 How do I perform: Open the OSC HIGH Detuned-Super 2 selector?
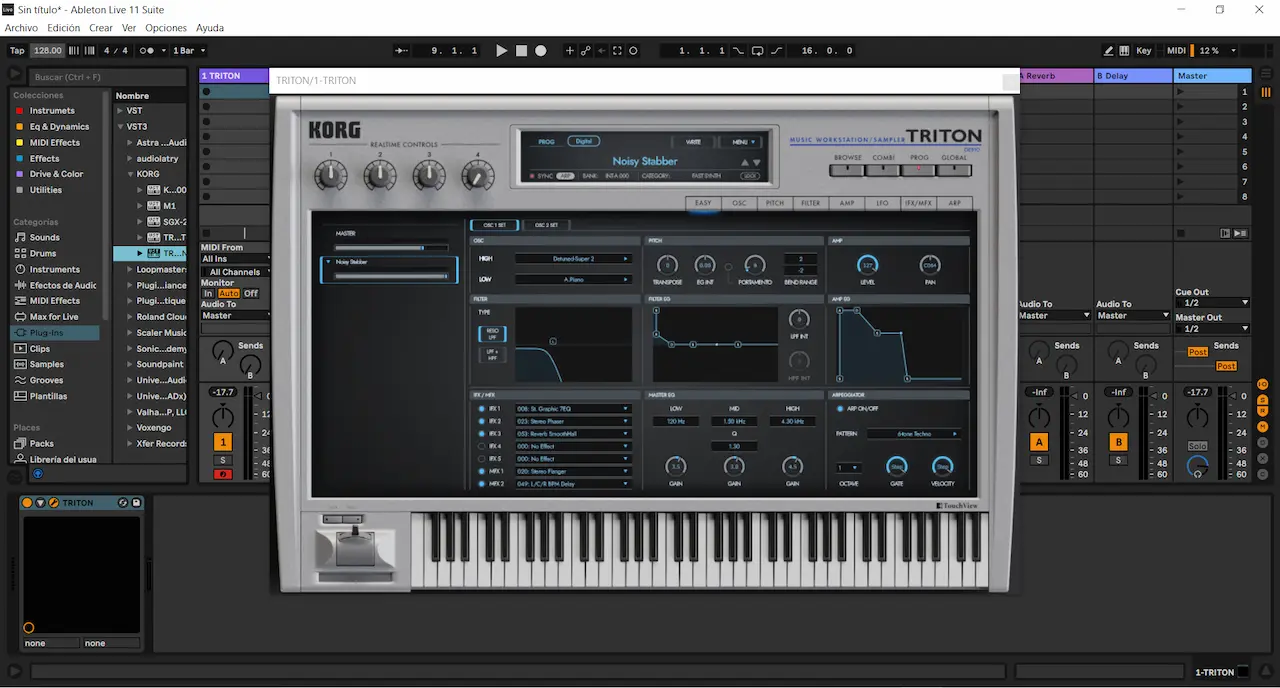(573, 259)
